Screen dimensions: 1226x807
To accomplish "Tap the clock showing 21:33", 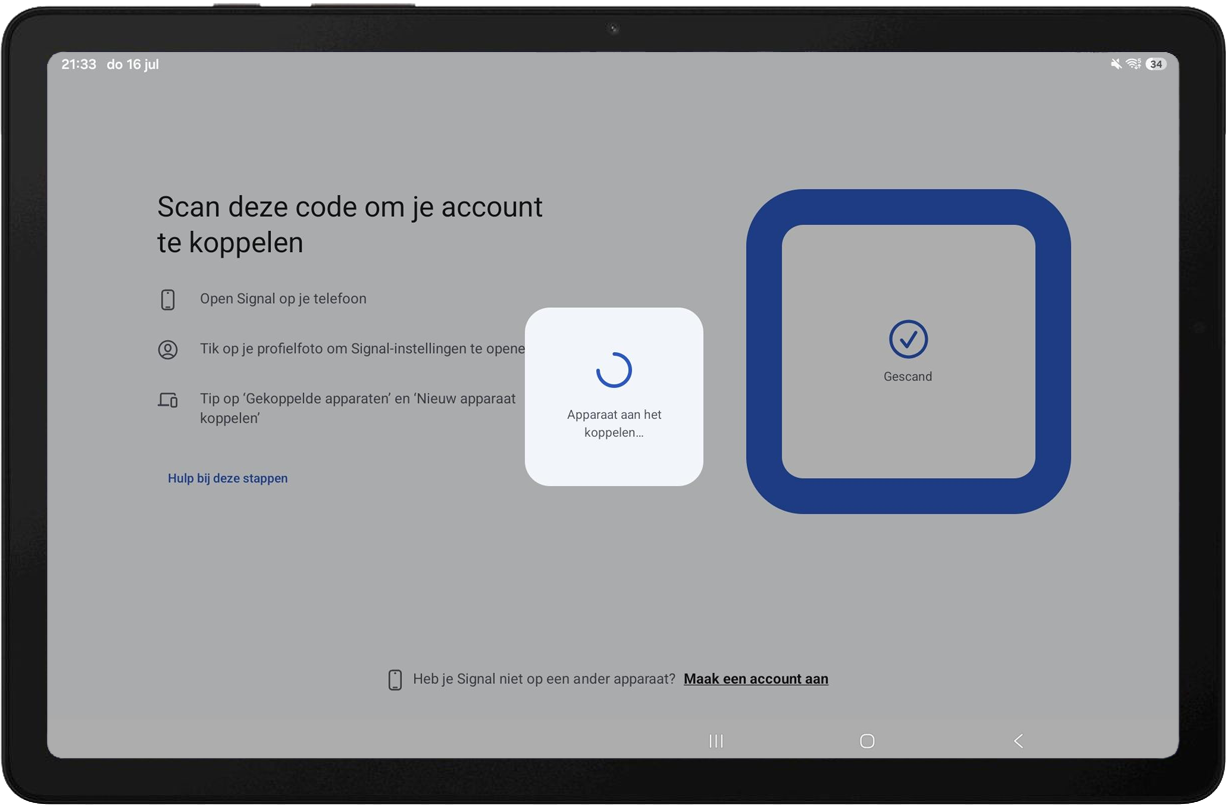I will 79,64.
